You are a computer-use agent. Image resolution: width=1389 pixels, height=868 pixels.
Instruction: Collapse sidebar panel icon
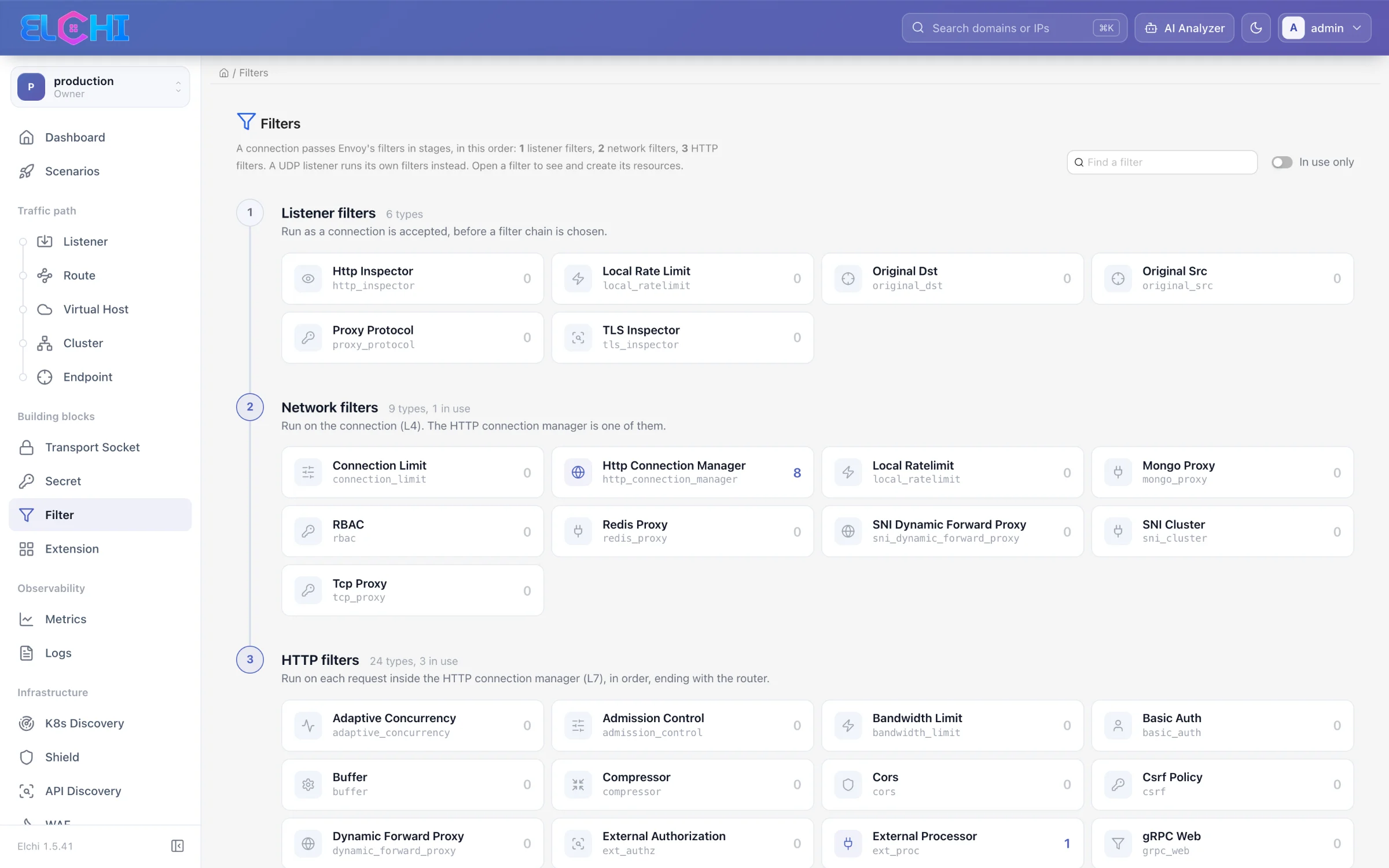pyautogui.click(x=178, y=846)
